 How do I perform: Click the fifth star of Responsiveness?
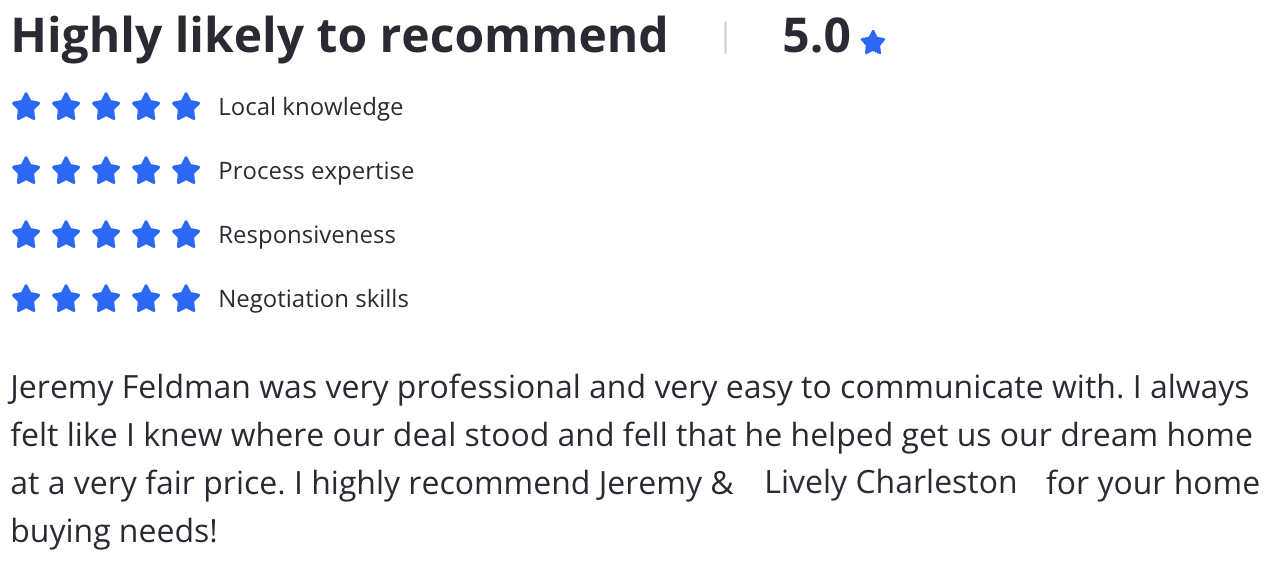pos(186,235)
